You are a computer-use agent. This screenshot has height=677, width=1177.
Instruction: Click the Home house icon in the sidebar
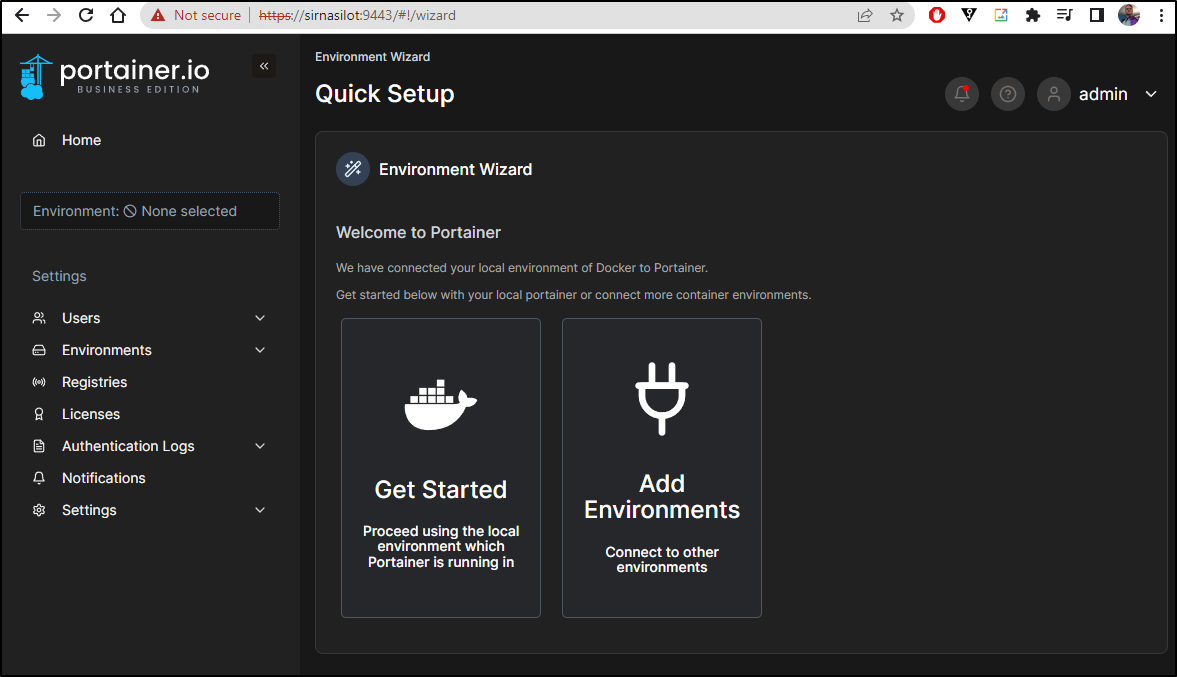[39, 140]
